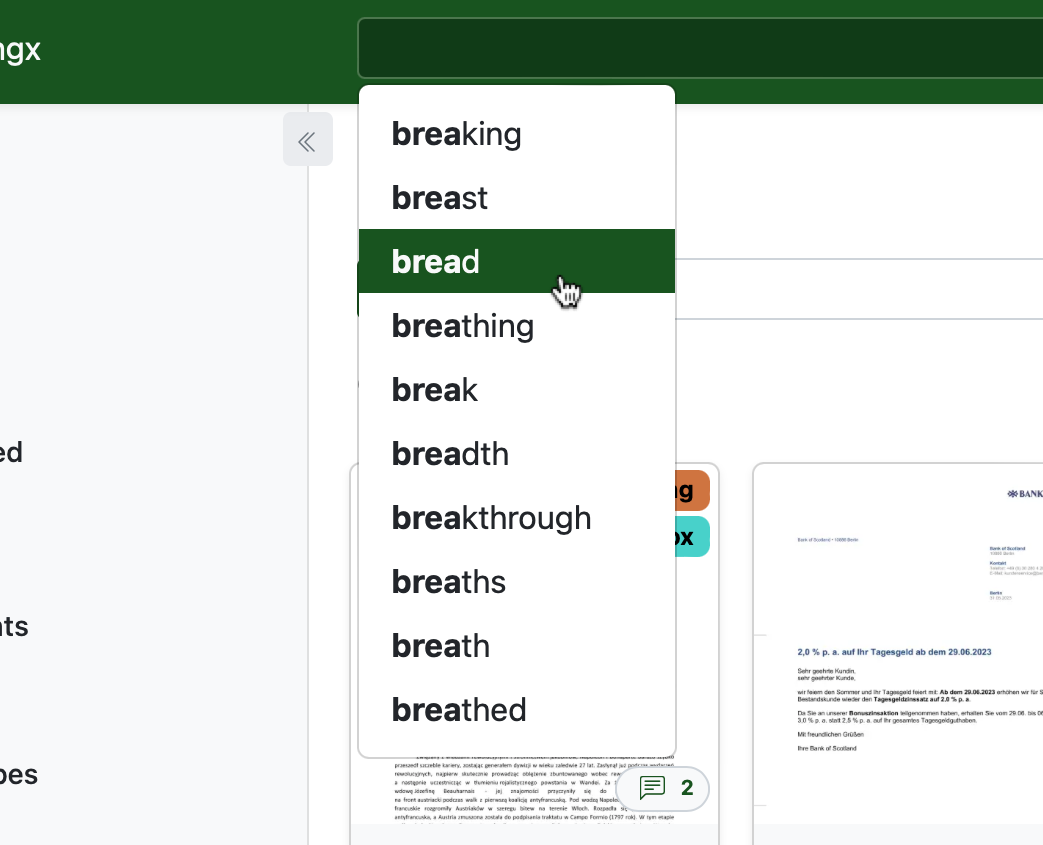Open the sidebar item ending in 'nts'
This screenshot has height=845, width=1043.
14,626
